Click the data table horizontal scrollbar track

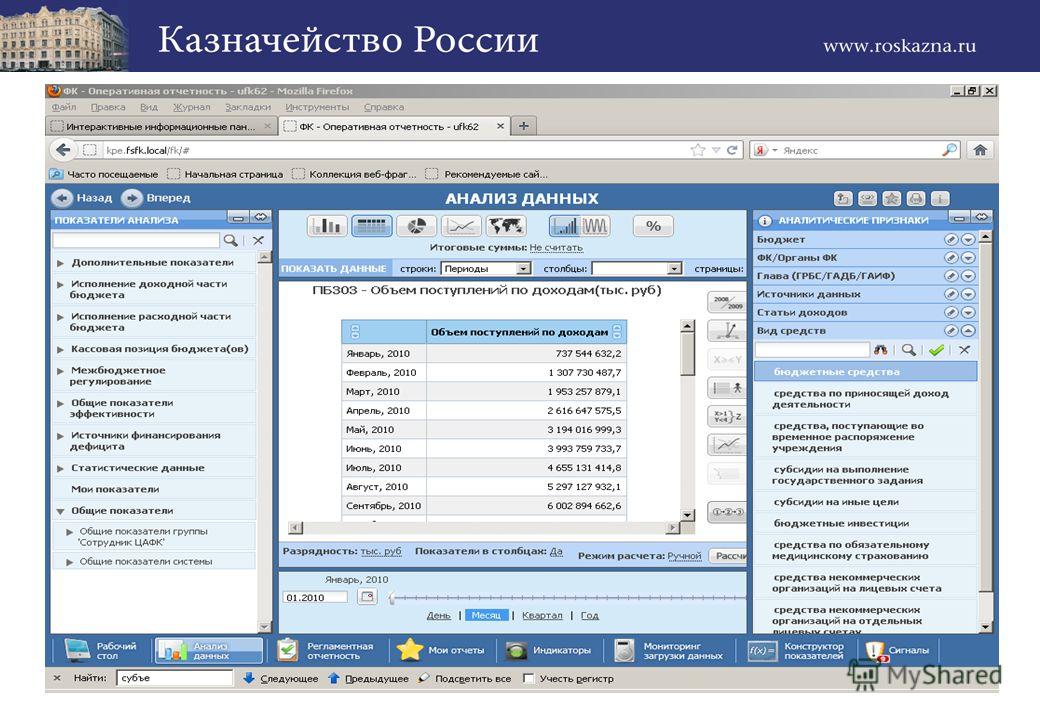click(x=484, y=528)
